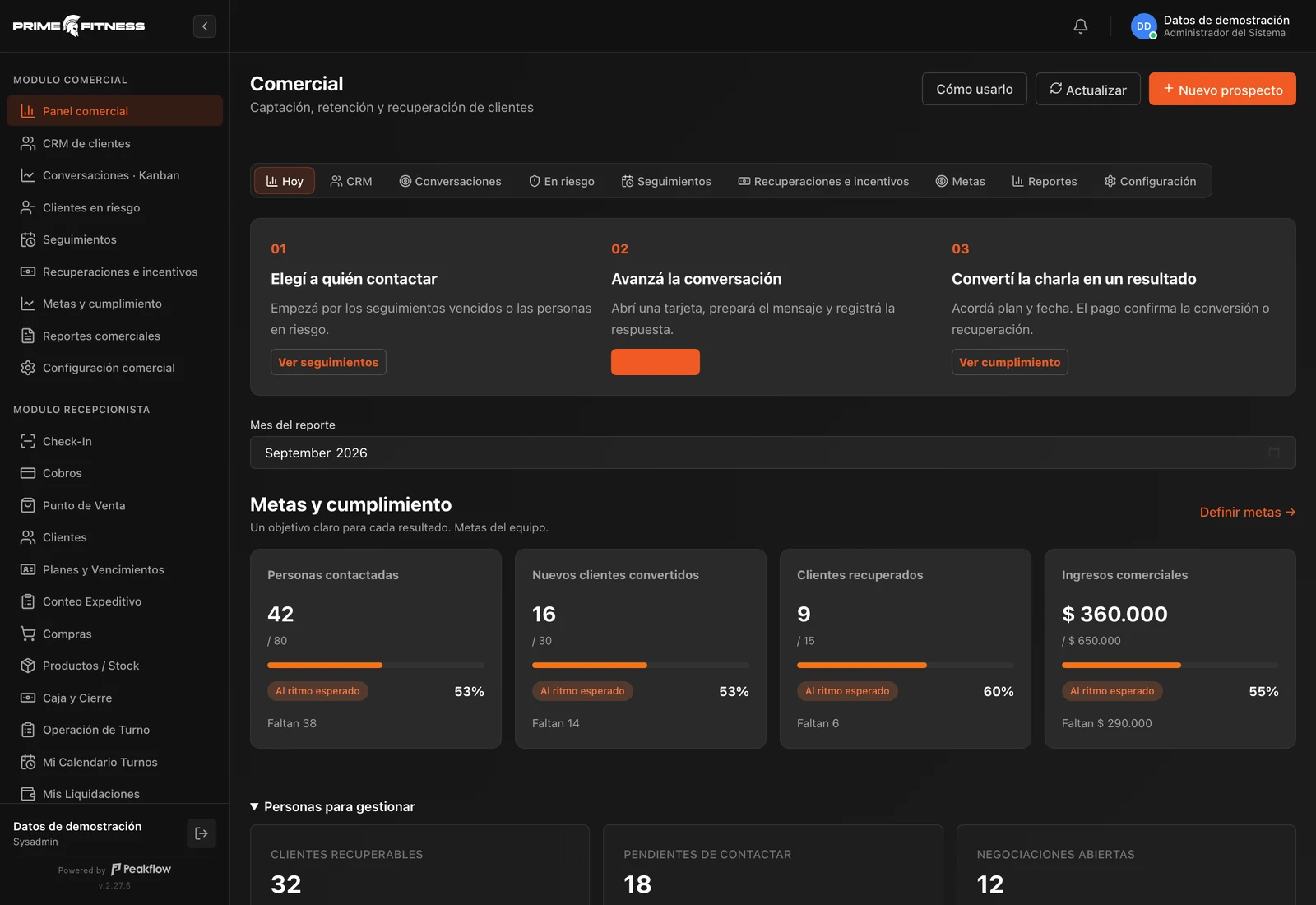Click Ver cumplimiento button
The image size is (1316, 905).
(1010, 362)
